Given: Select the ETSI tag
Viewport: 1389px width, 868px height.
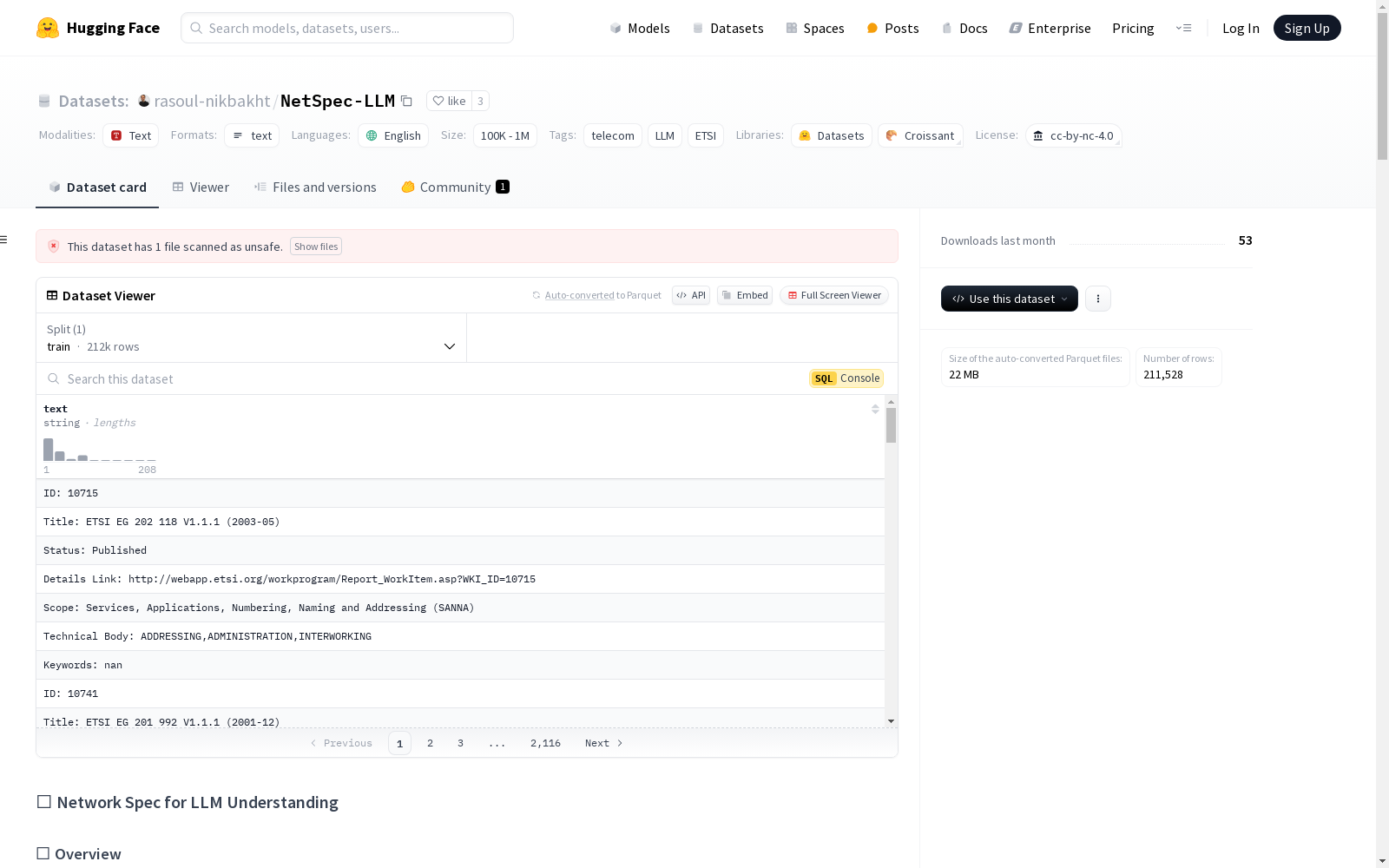Looking at the screenshot, I should point(706,135).
